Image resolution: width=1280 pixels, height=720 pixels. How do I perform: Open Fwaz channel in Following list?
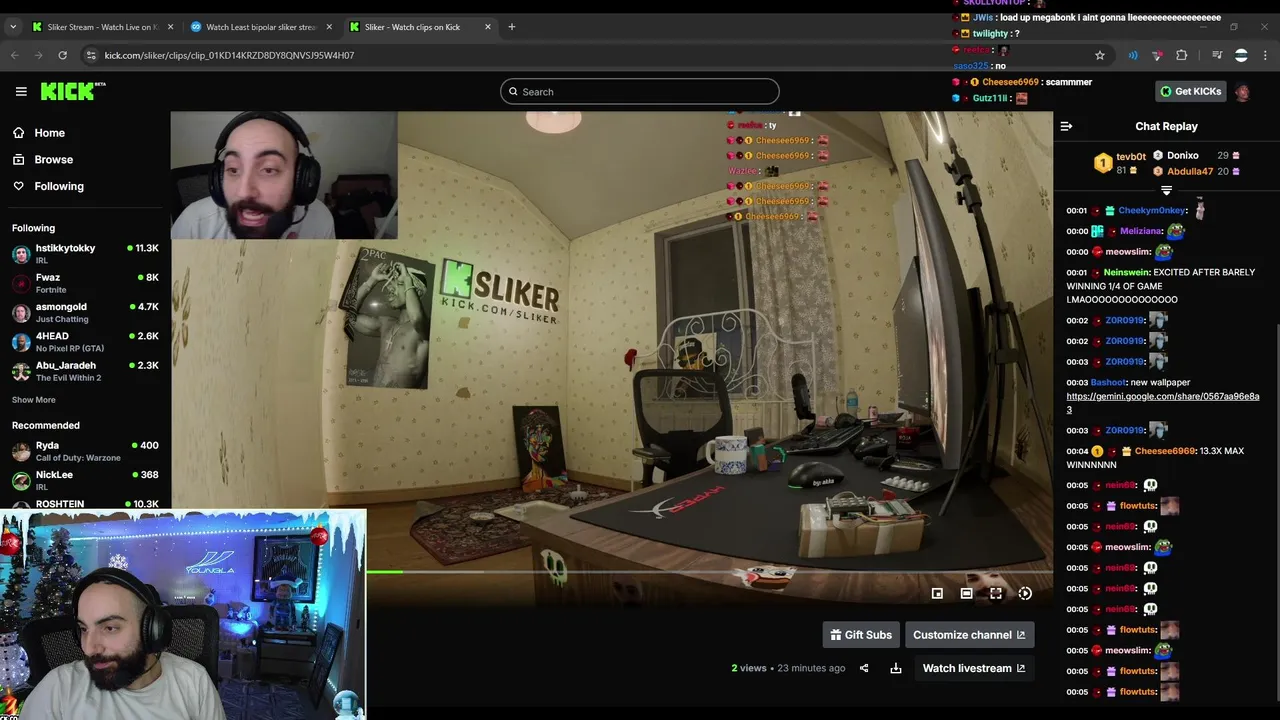click(x=85, y=283)
